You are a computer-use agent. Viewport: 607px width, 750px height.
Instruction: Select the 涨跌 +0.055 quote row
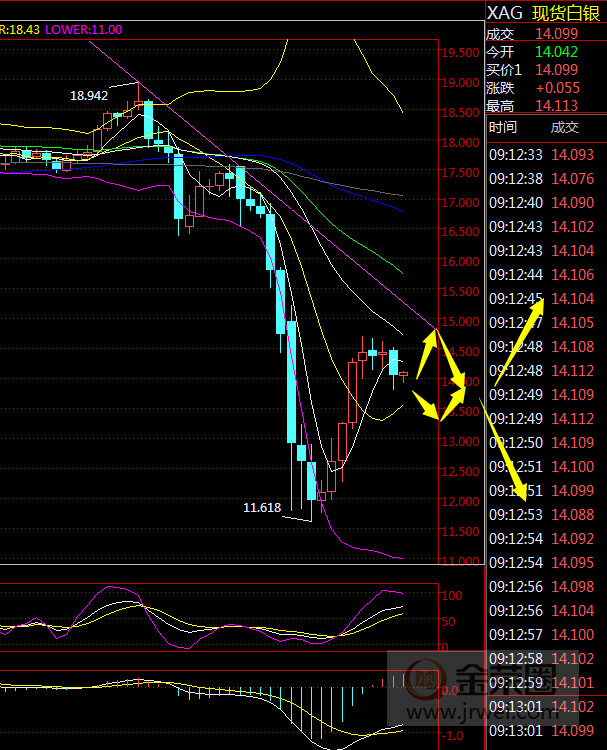(545, 88)
